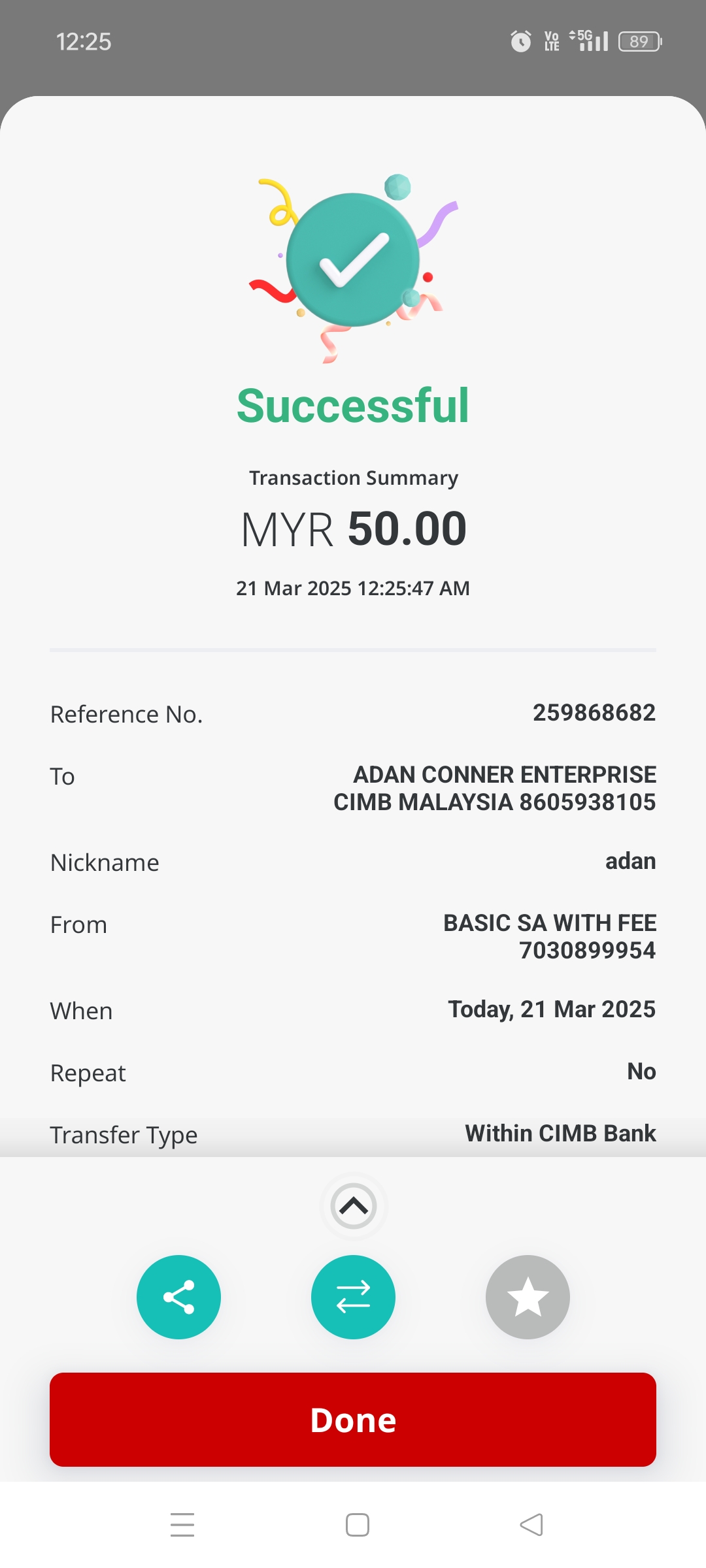The width and height of the screenshot is (706, 1568).
Task: Tap the When date Today, 21 Mar 2025
Action: (x=551, y=1009)
